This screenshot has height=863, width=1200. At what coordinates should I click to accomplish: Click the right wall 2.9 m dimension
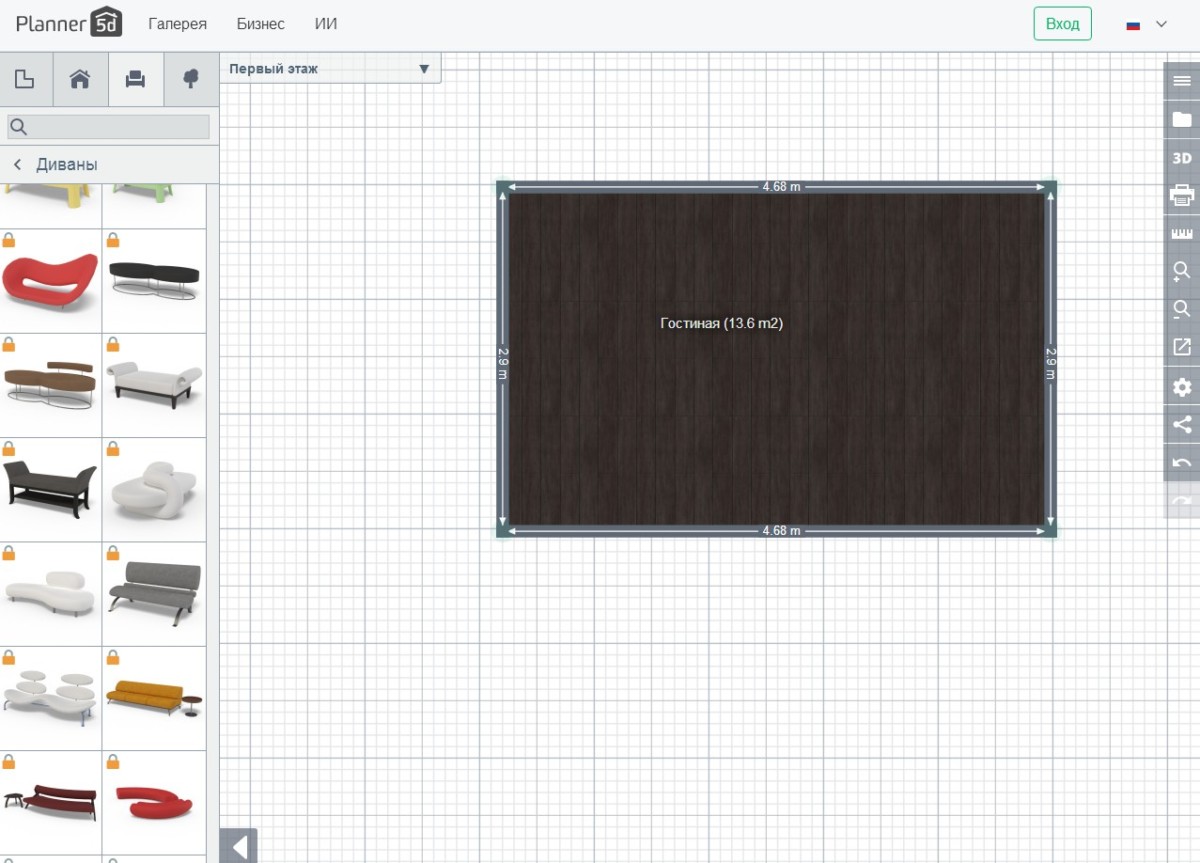coord(1050,362)
